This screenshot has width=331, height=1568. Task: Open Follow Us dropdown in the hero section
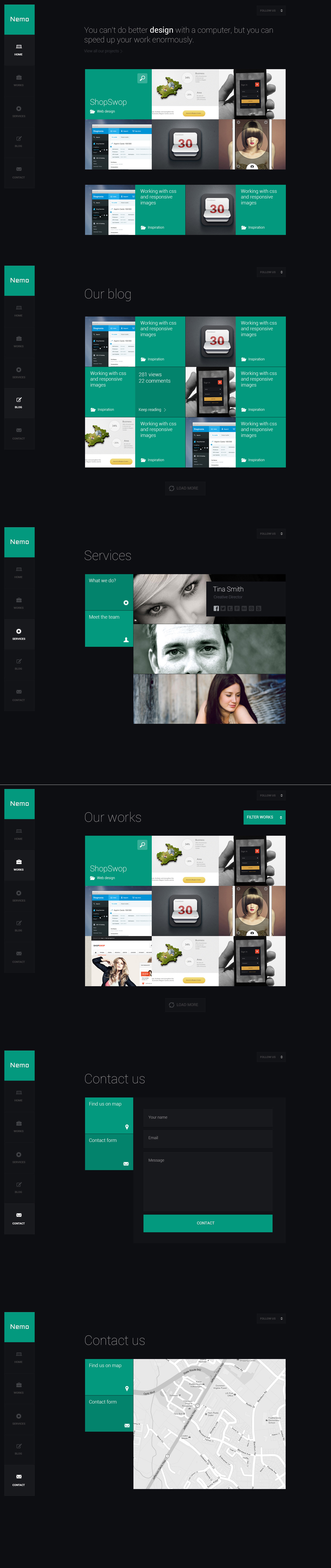(271, 10)
